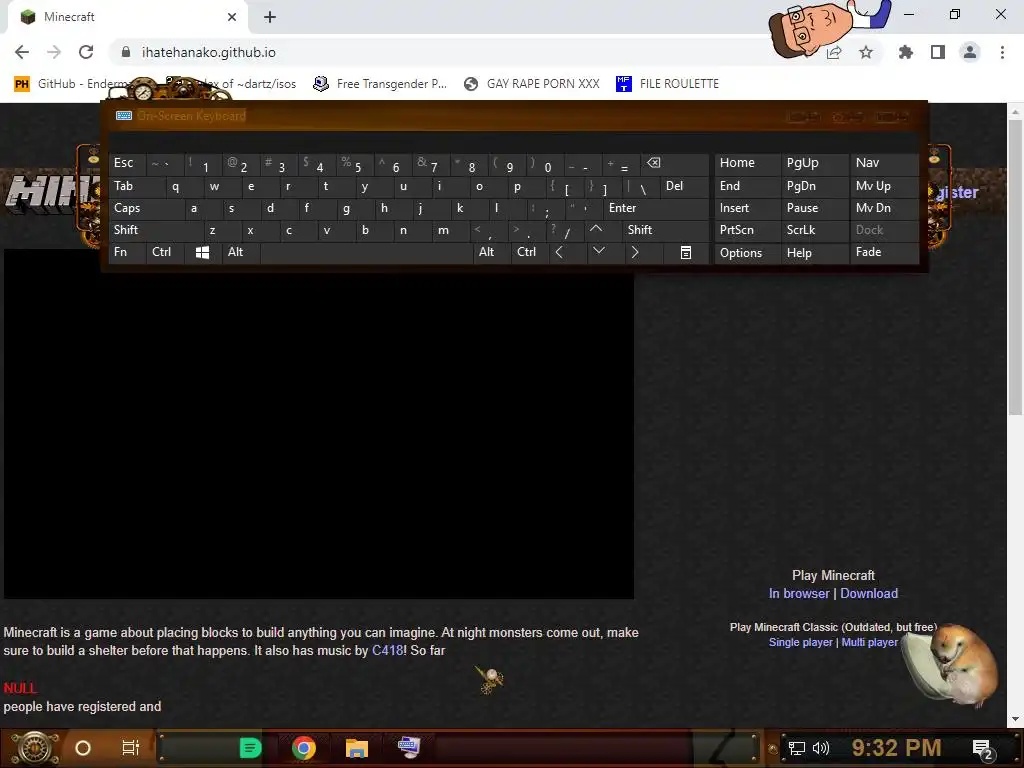
Task: Open the Chrome profile avatar
Action: coord(970,52)
